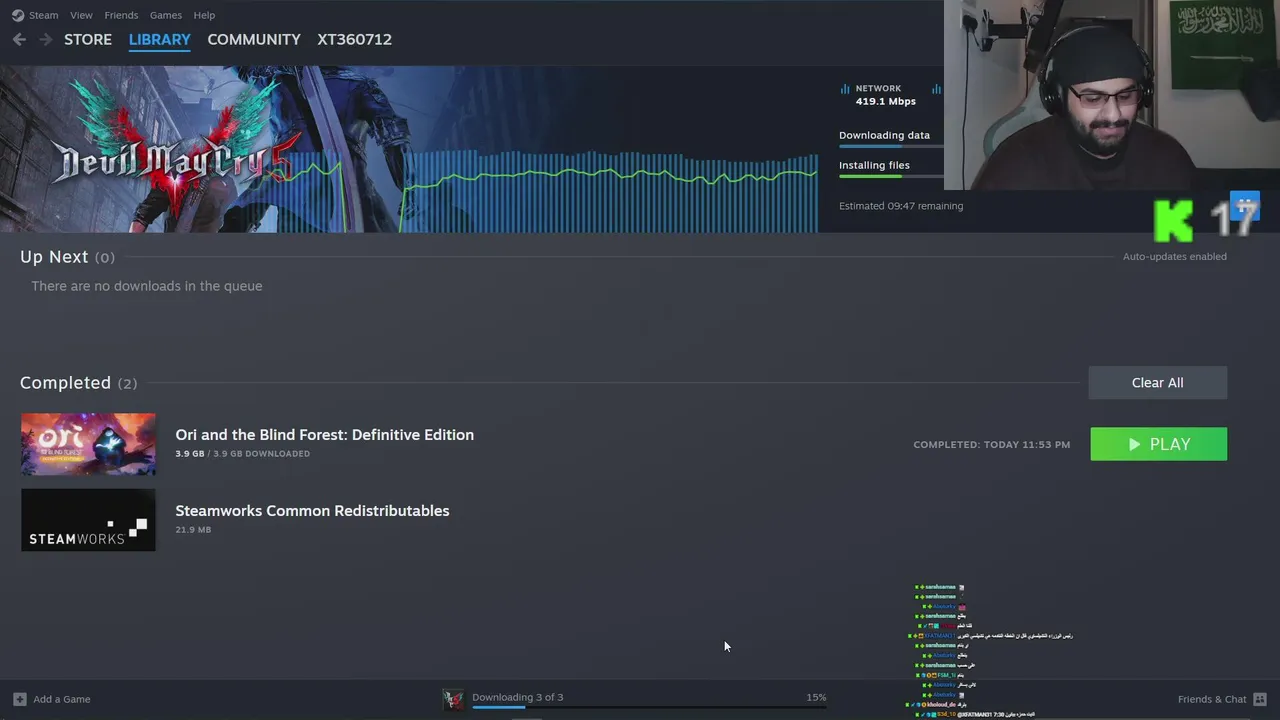Switch to the COMMUNITY tab
Viewport: 1280px width, 720px height.
pyautogui.click(x=254, y=39)
